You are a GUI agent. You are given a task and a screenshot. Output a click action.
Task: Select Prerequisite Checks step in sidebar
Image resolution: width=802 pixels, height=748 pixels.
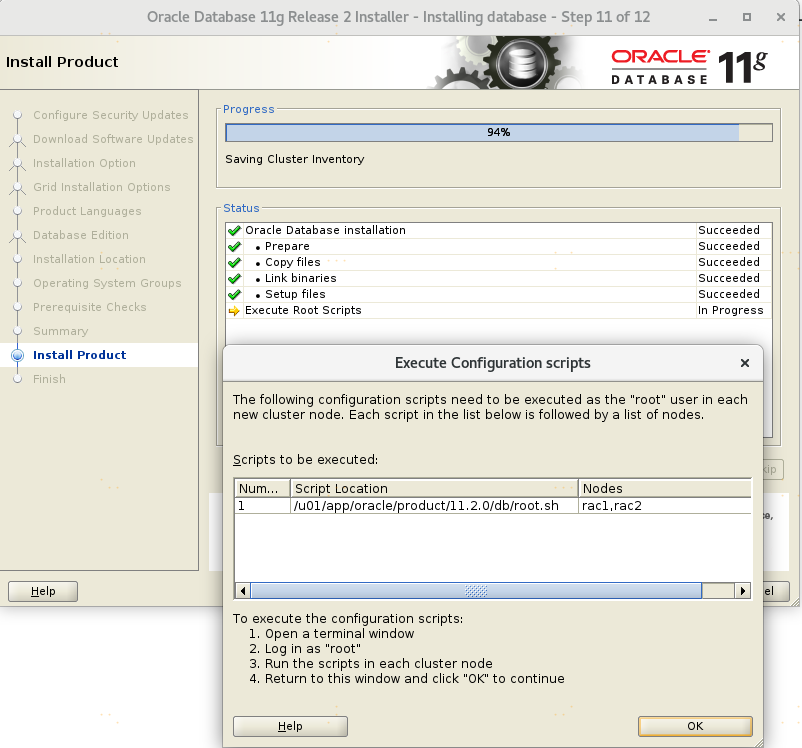[89, 307]
